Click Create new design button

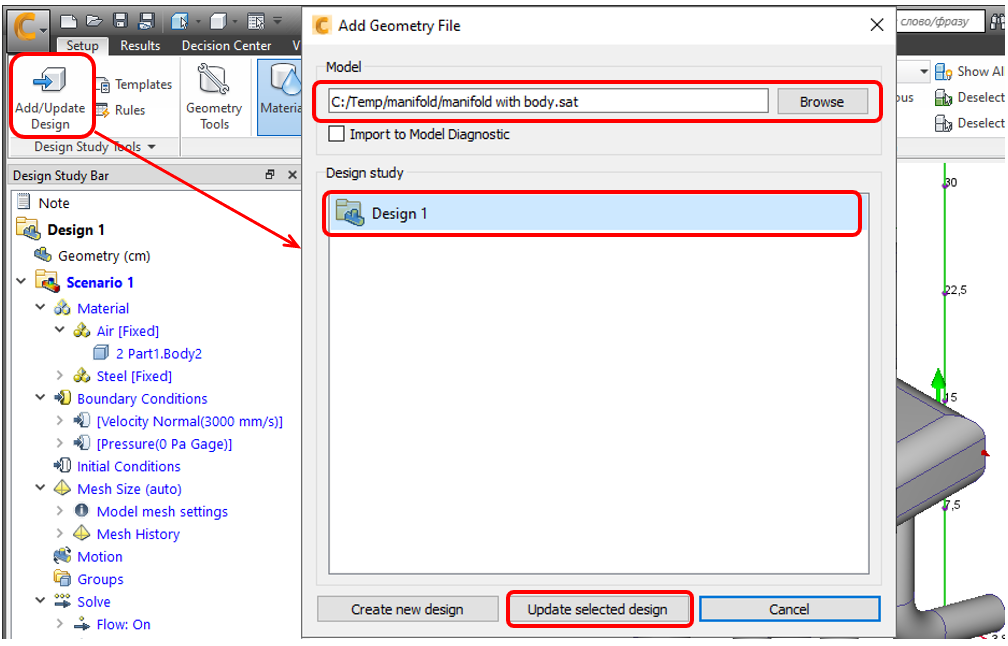click(x=407, y=609)
